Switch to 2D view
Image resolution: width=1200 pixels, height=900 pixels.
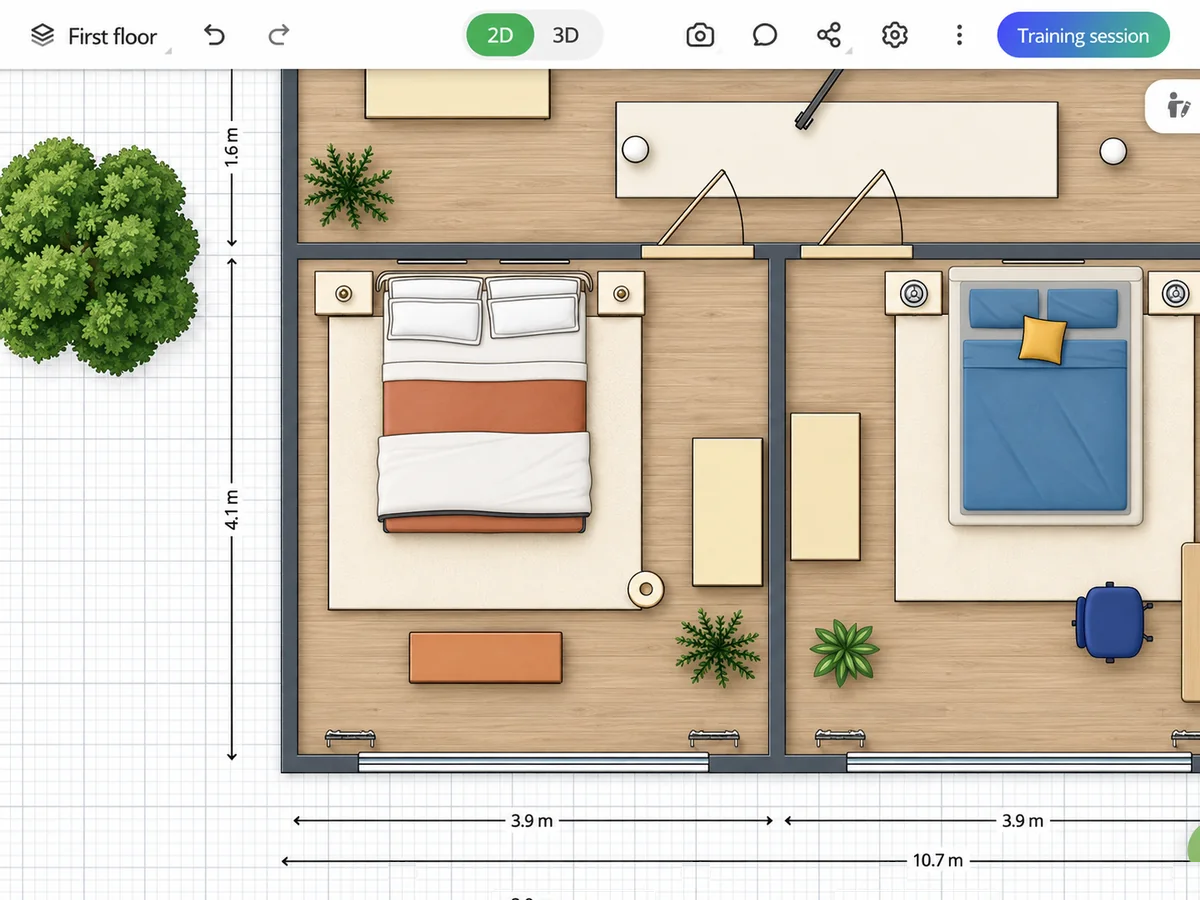(500, 36)
